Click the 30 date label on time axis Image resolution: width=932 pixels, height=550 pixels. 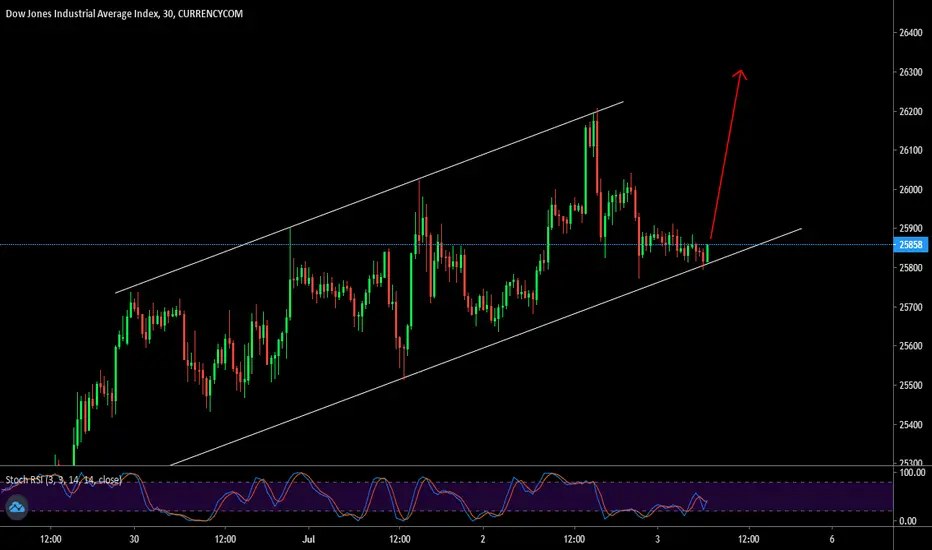click(x=134, y=539)
